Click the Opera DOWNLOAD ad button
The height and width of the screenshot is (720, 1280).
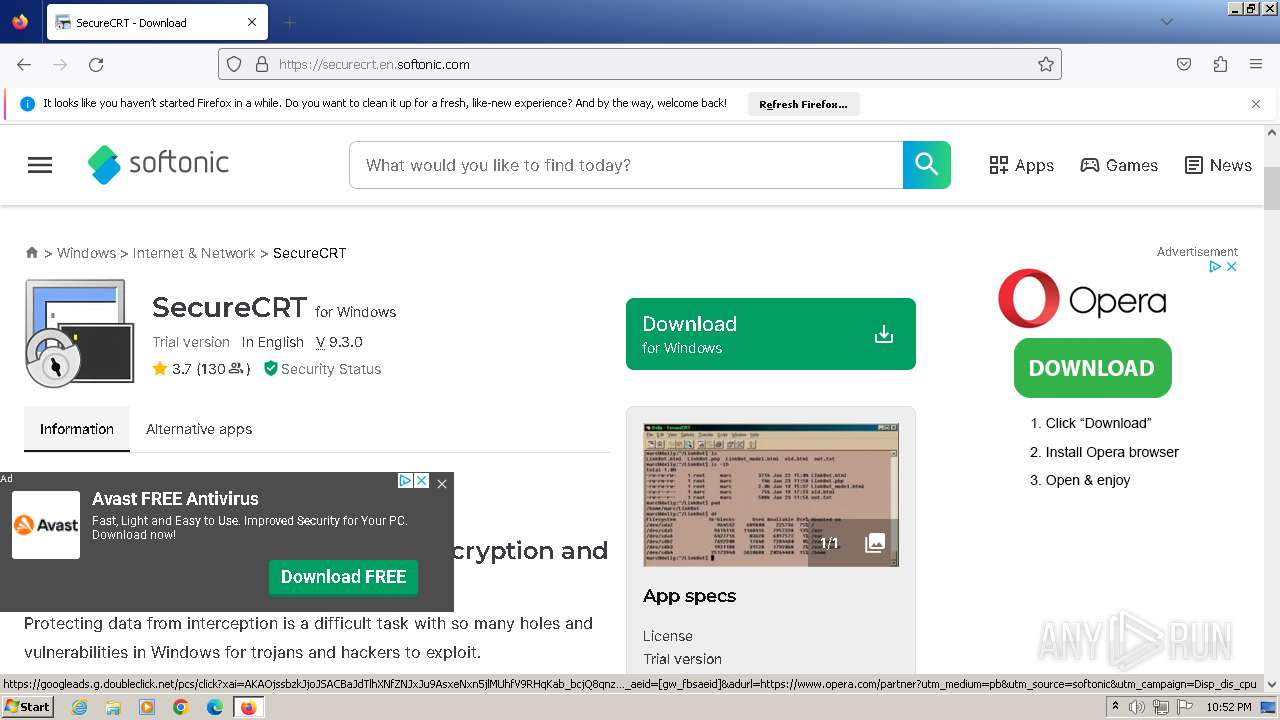click(1092, 368)
